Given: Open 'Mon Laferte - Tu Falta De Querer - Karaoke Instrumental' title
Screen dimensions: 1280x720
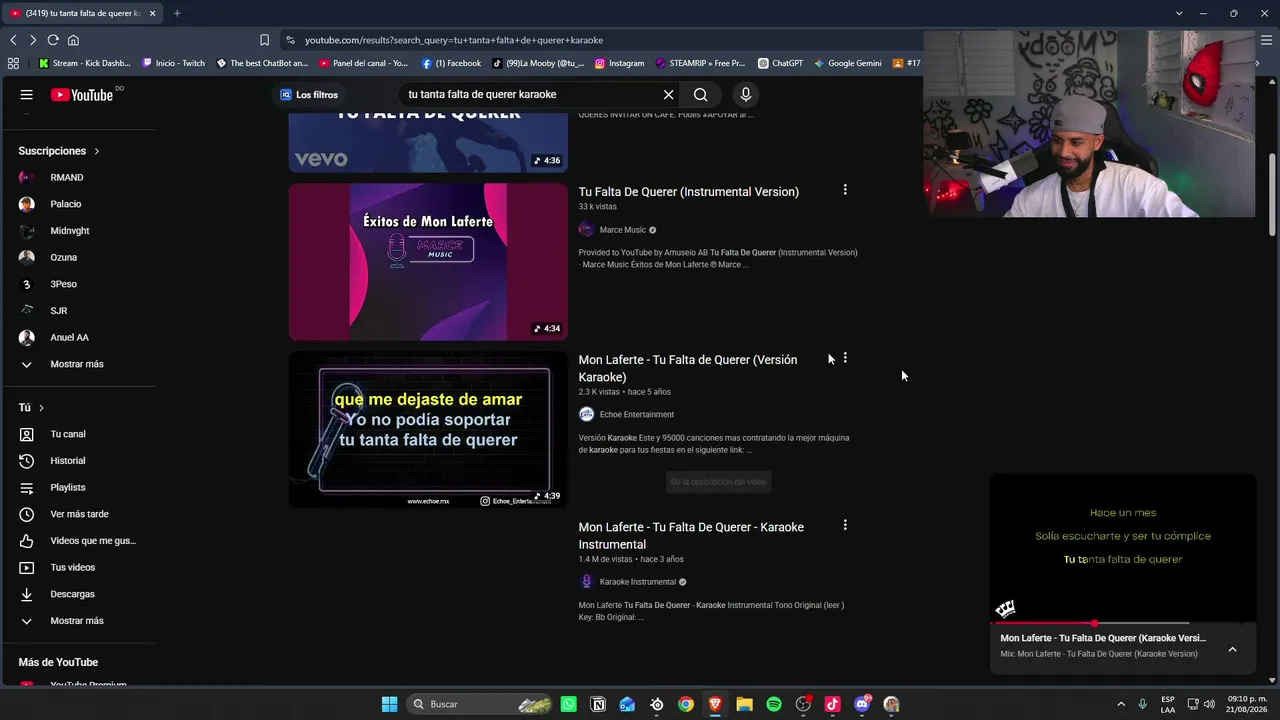Looking at the screenshot, I should pos(691,536).
